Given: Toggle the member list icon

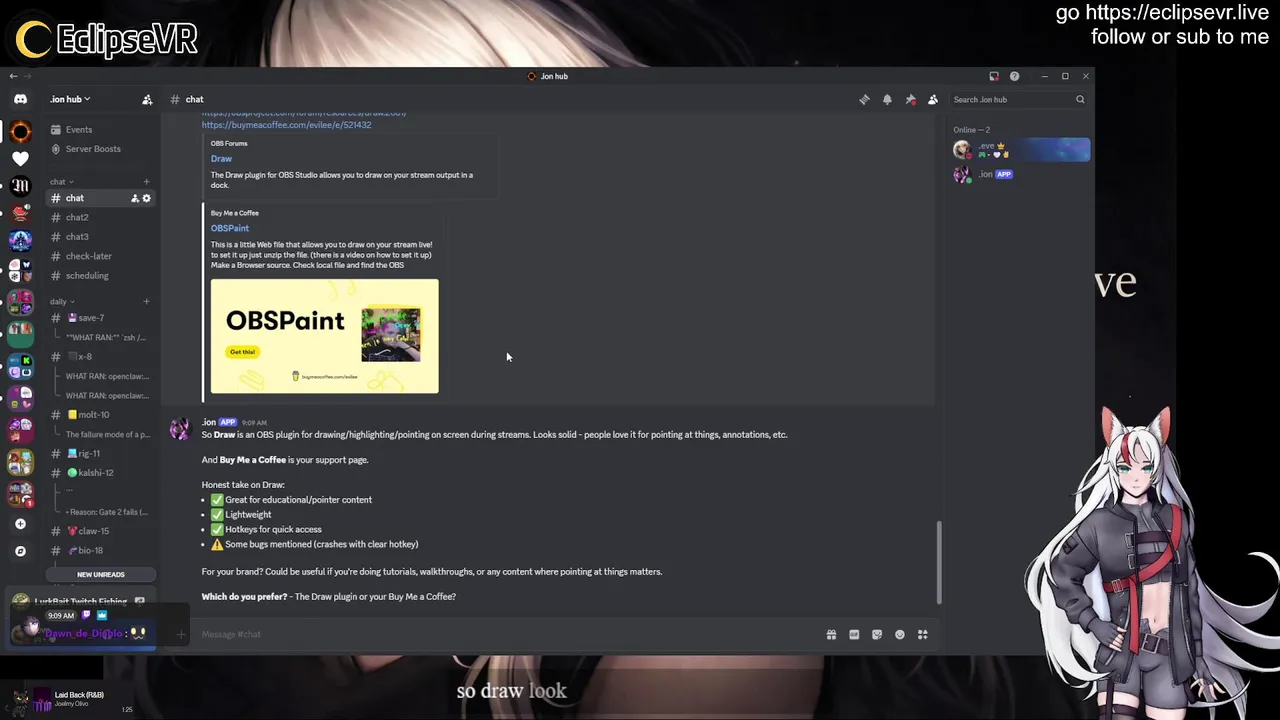Looking at the screenshot, I should 933,99.
